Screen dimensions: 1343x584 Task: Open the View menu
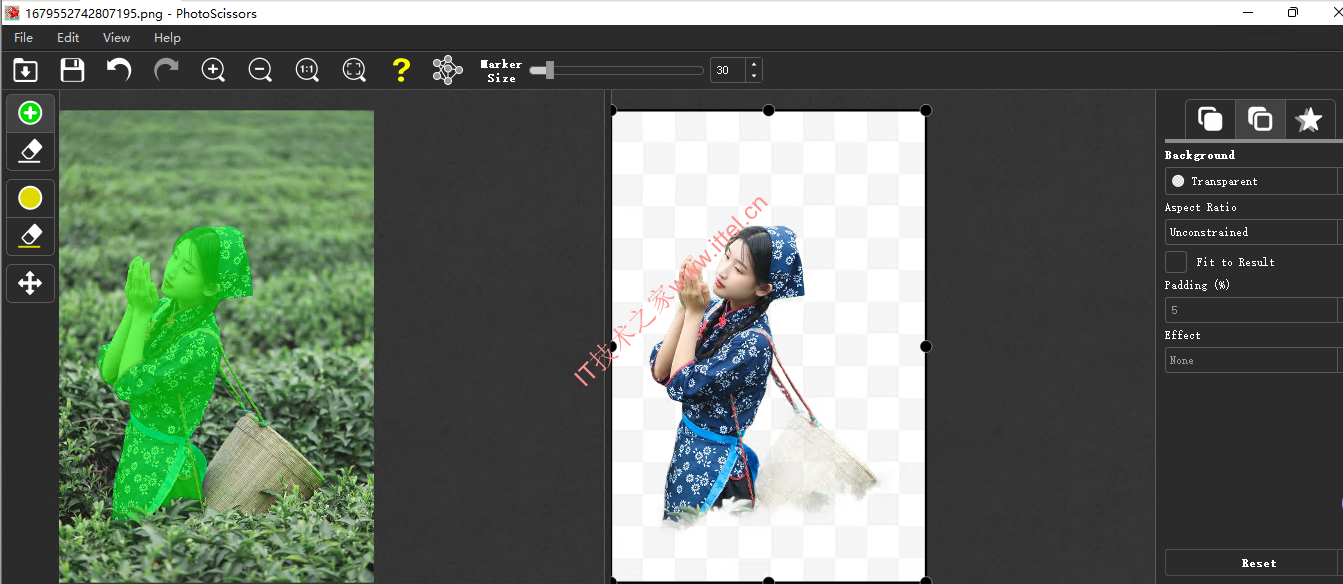click(116, 38)
